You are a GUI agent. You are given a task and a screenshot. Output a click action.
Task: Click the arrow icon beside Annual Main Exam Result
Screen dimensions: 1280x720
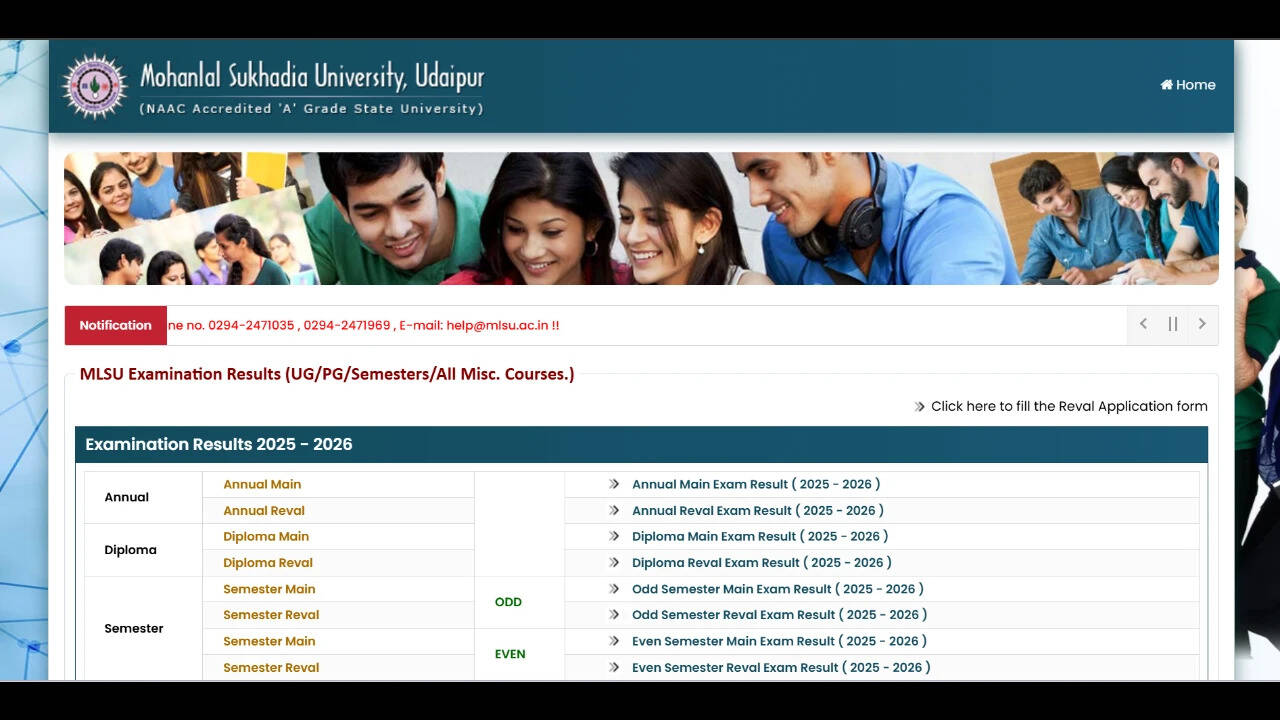click(x=614, y=484)
